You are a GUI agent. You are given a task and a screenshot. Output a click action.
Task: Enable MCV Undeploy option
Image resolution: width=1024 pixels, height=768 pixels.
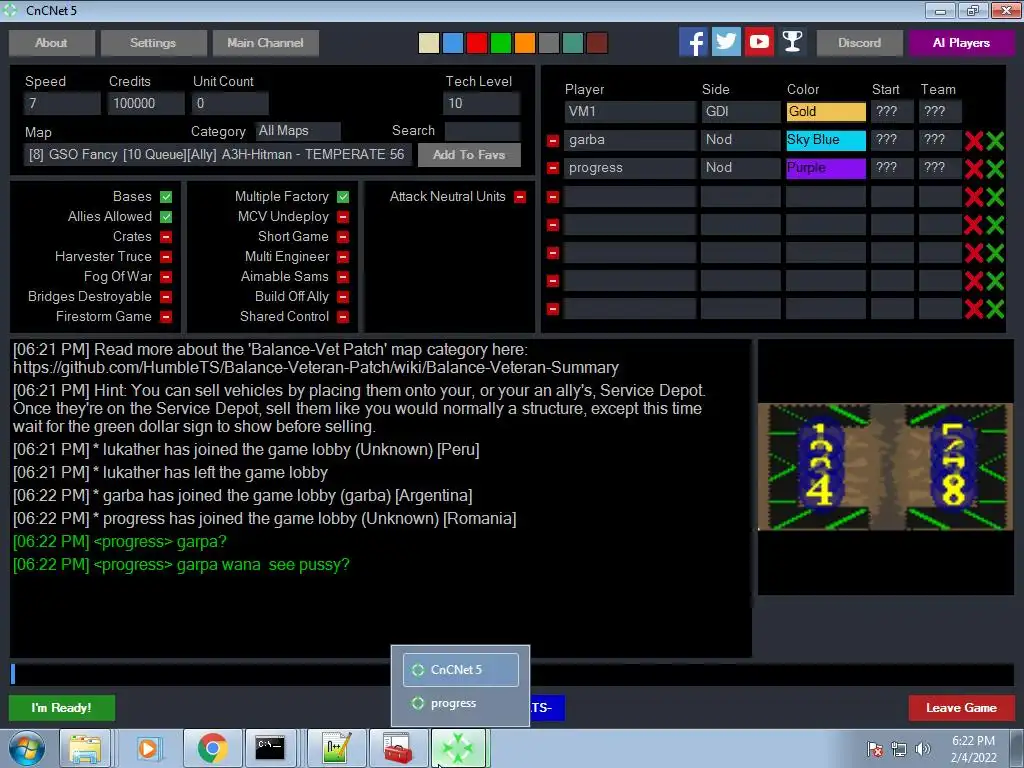coord(343,217)
